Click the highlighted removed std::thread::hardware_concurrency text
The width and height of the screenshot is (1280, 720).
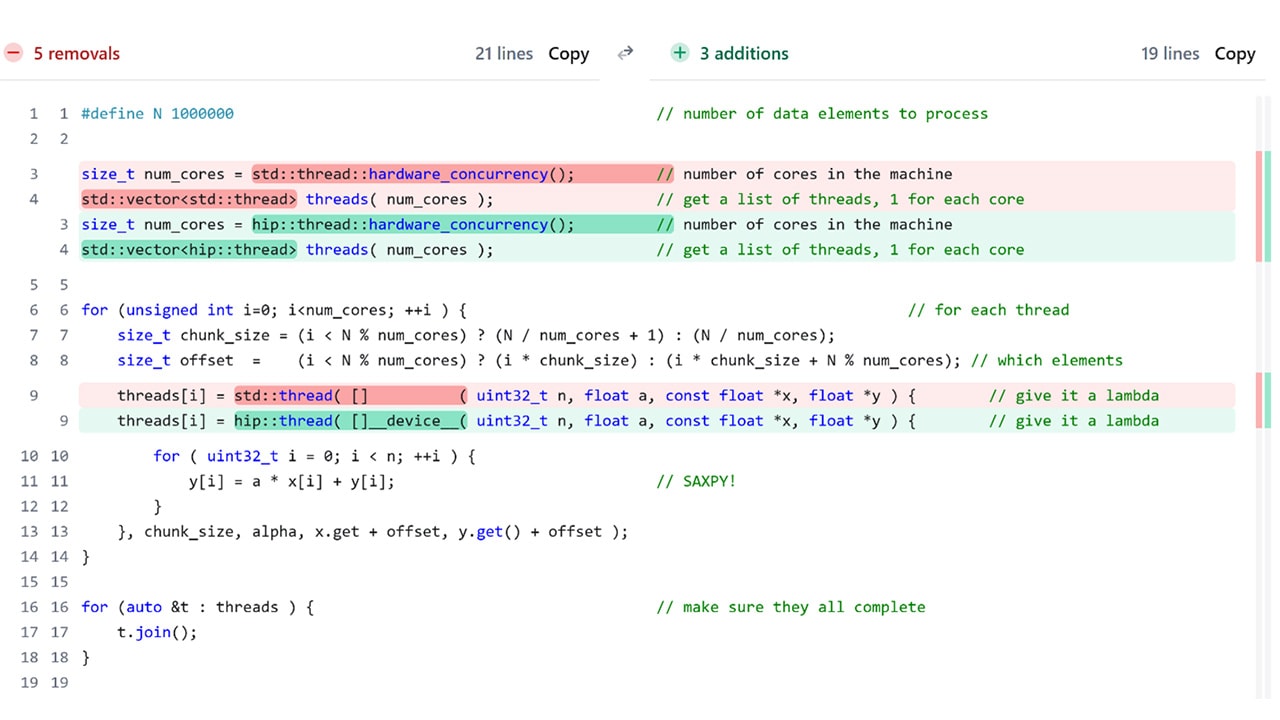[x=413, y=174]
